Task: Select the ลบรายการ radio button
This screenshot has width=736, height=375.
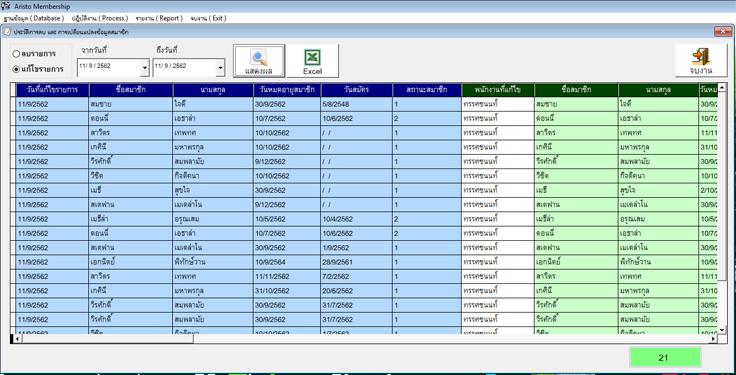Action: click(16, 54)
